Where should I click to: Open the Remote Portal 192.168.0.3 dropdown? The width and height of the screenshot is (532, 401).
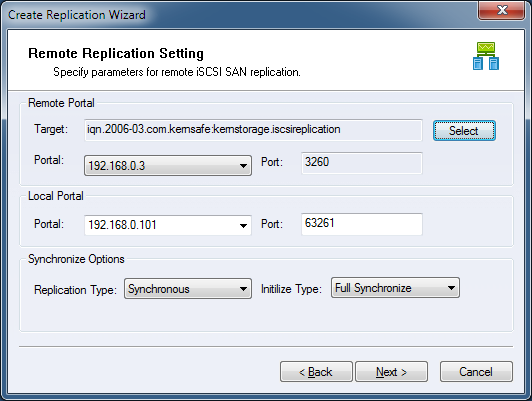(x=168, y=166)
